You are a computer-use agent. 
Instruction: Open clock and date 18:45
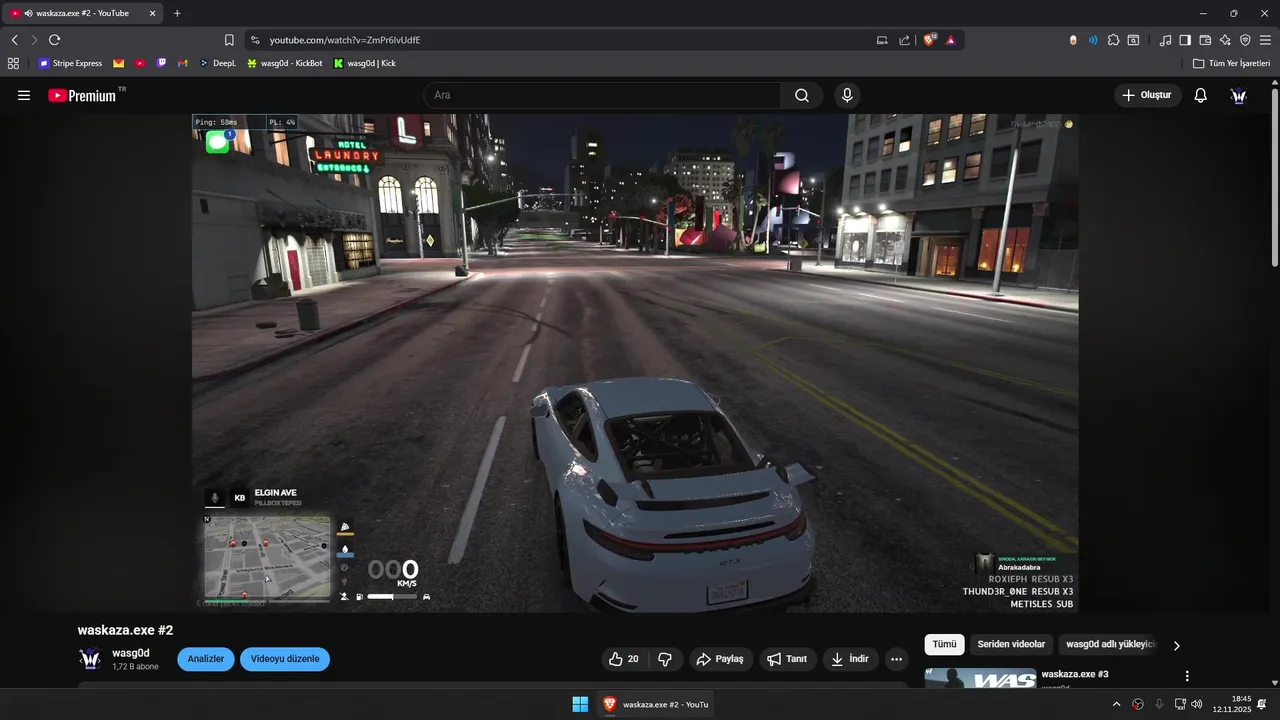(1232, 704)
